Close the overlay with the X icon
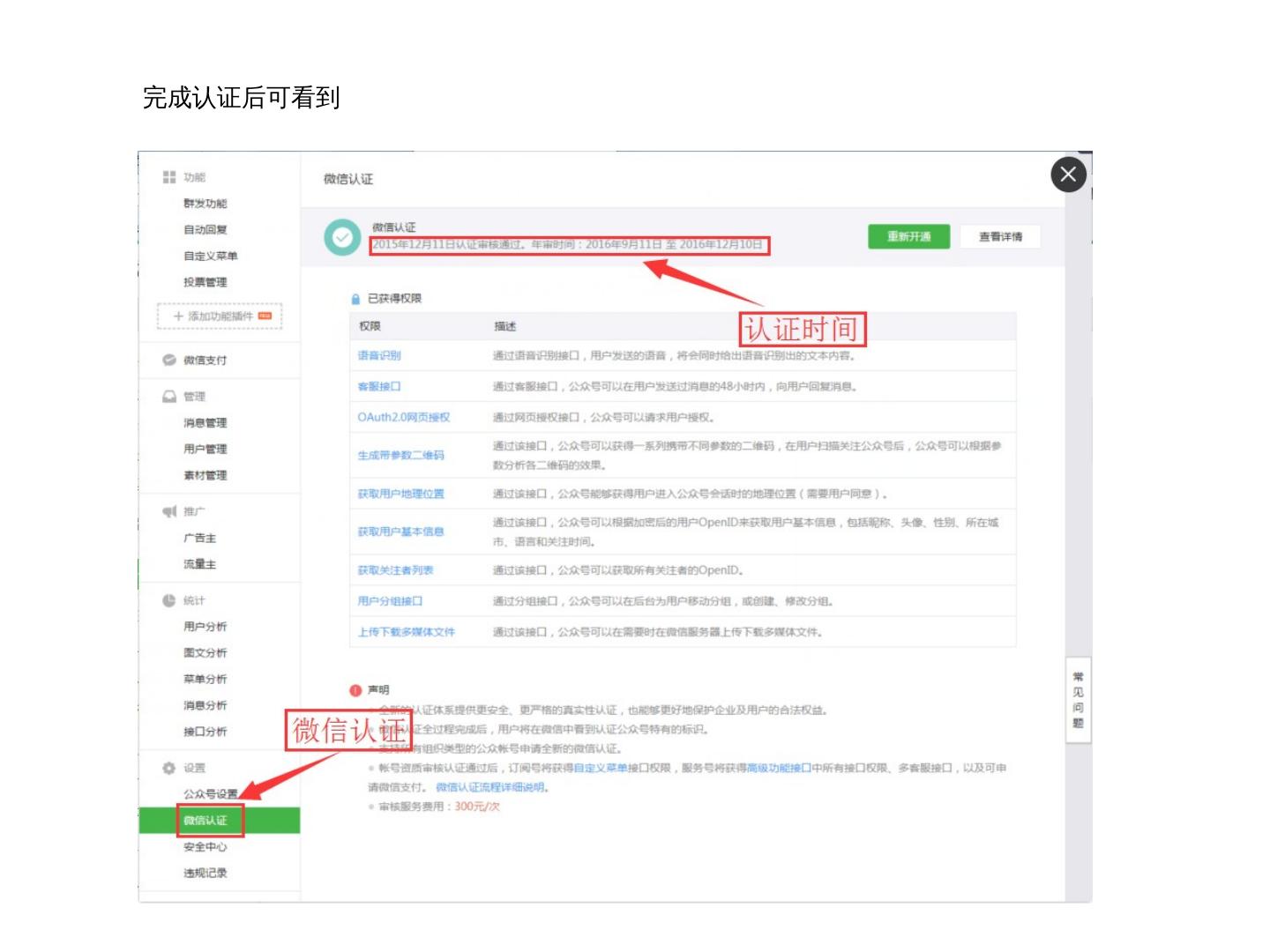This screenshot has height=952, width=1270. (x=1068, y=175)
